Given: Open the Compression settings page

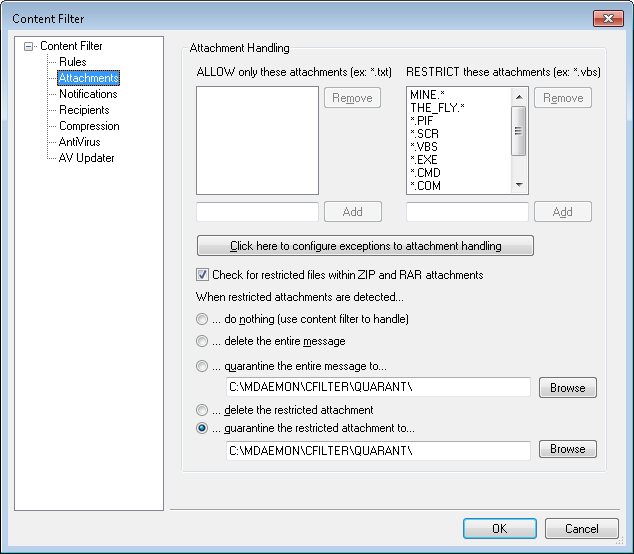Looking at the screenshot, I should pyautogui.click(x=89, y=126).
